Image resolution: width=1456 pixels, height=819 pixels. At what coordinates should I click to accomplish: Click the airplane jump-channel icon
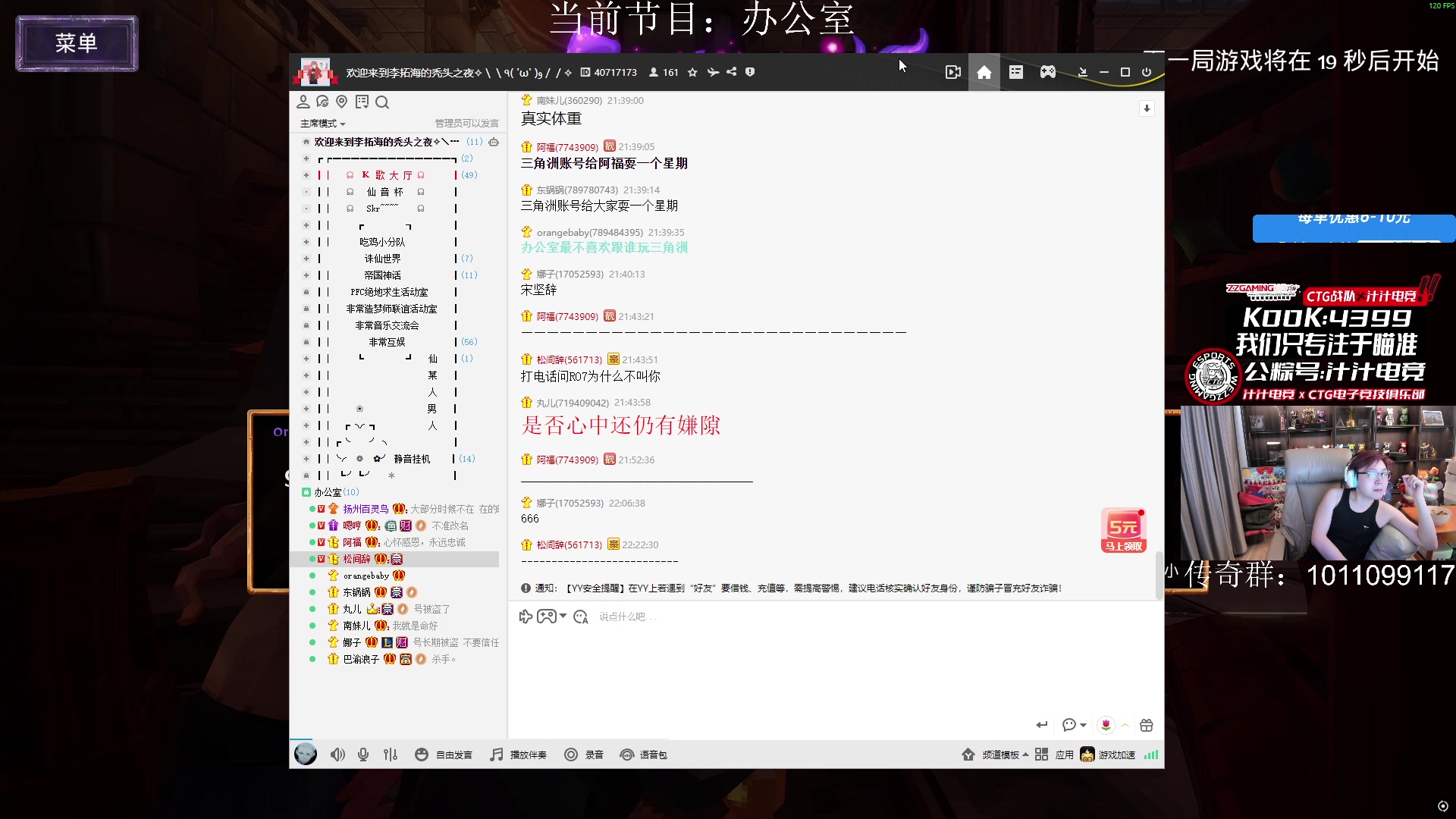(713, 72)
